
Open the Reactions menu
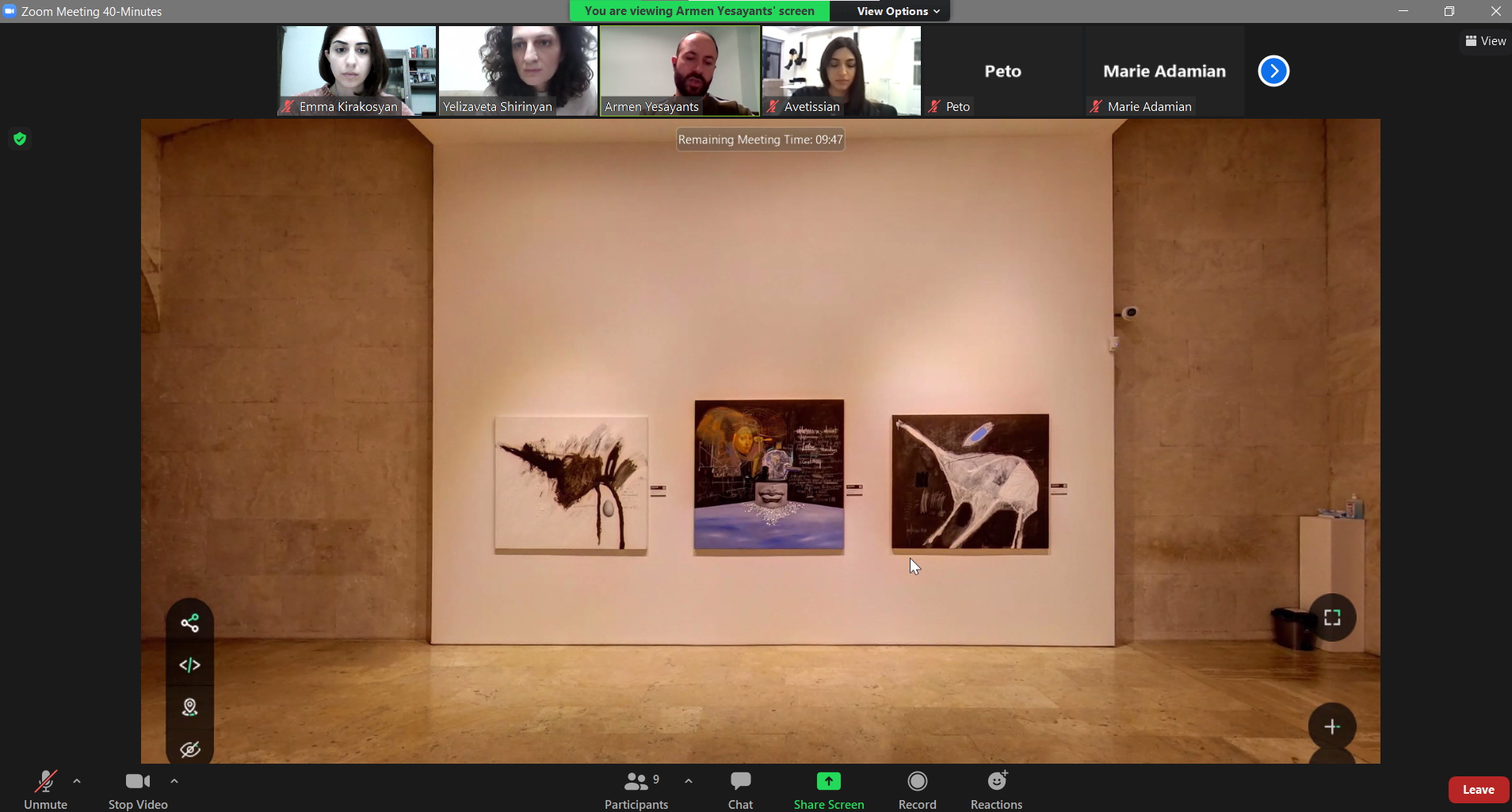click(997, 790)
